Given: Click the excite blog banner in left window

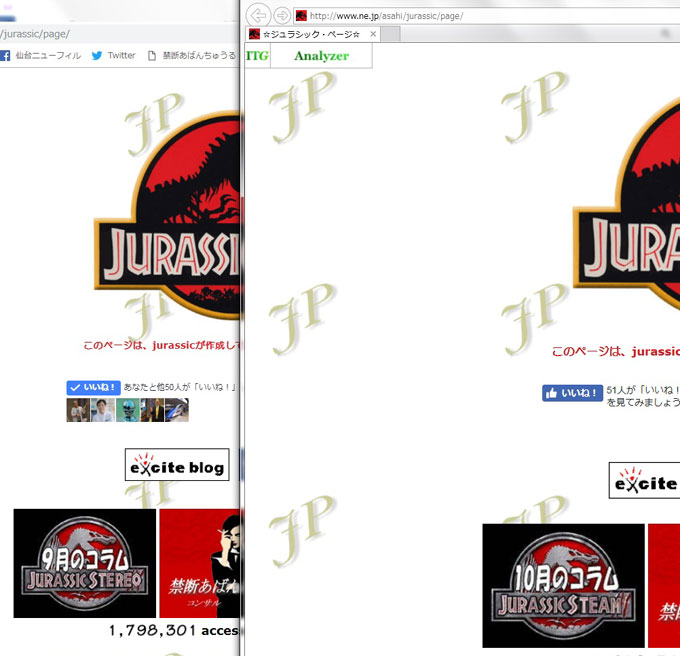Looking at the screenshot, I should (177, 465).
